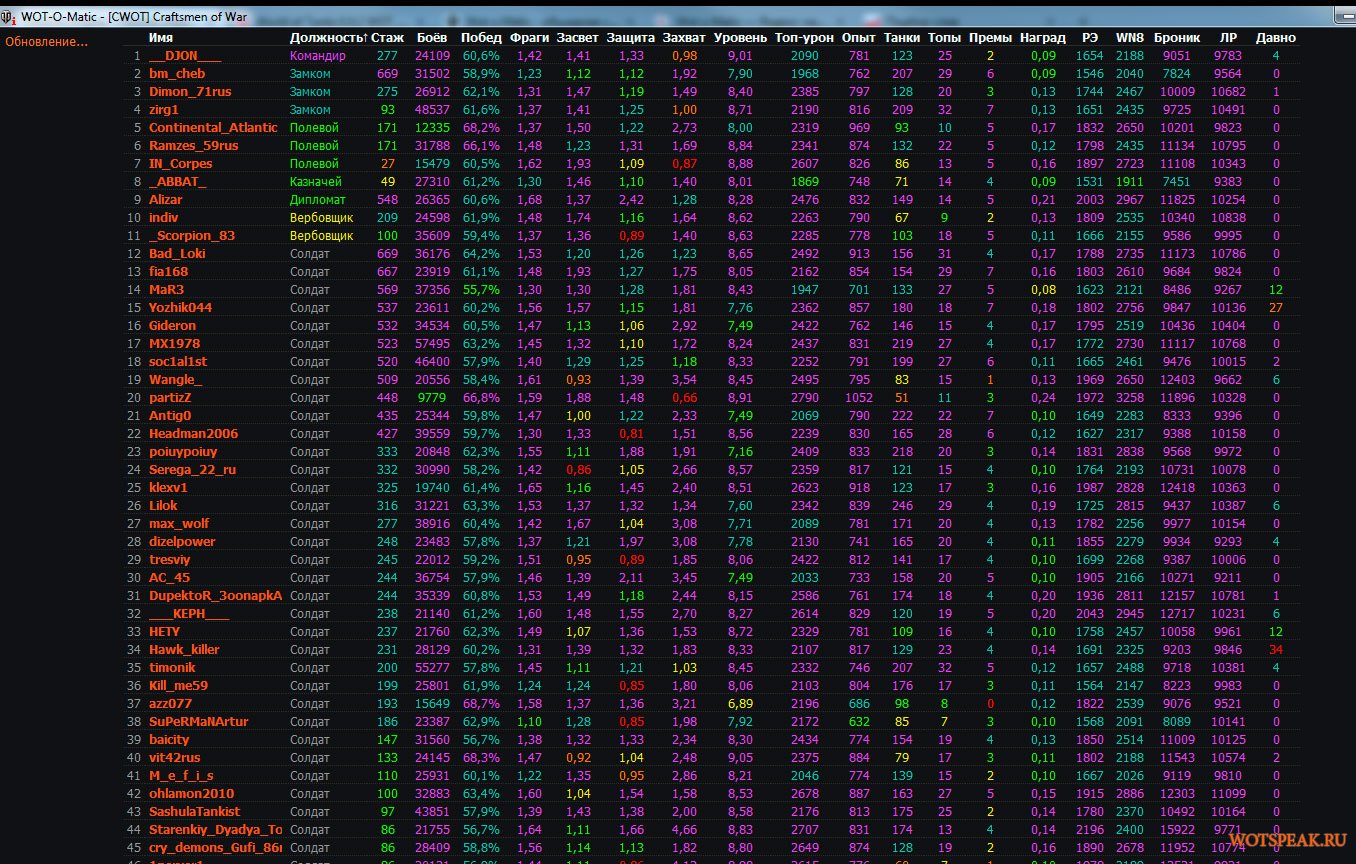Click the Топ-урон column header
1356x864 pixels.
click(x=804, y=37)
